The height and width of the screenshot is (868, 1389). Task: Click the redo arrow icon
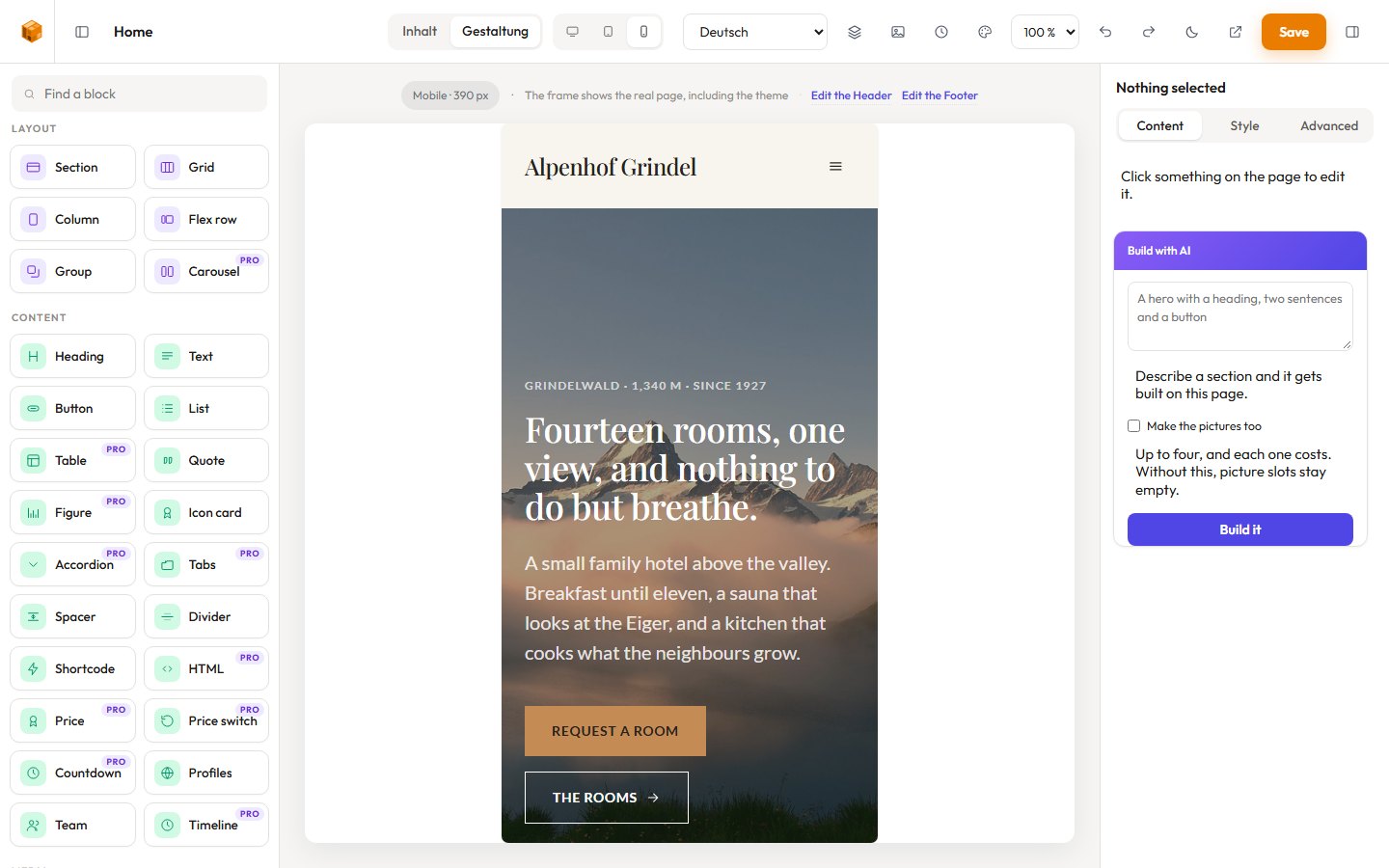click(x=1149, y=32)
